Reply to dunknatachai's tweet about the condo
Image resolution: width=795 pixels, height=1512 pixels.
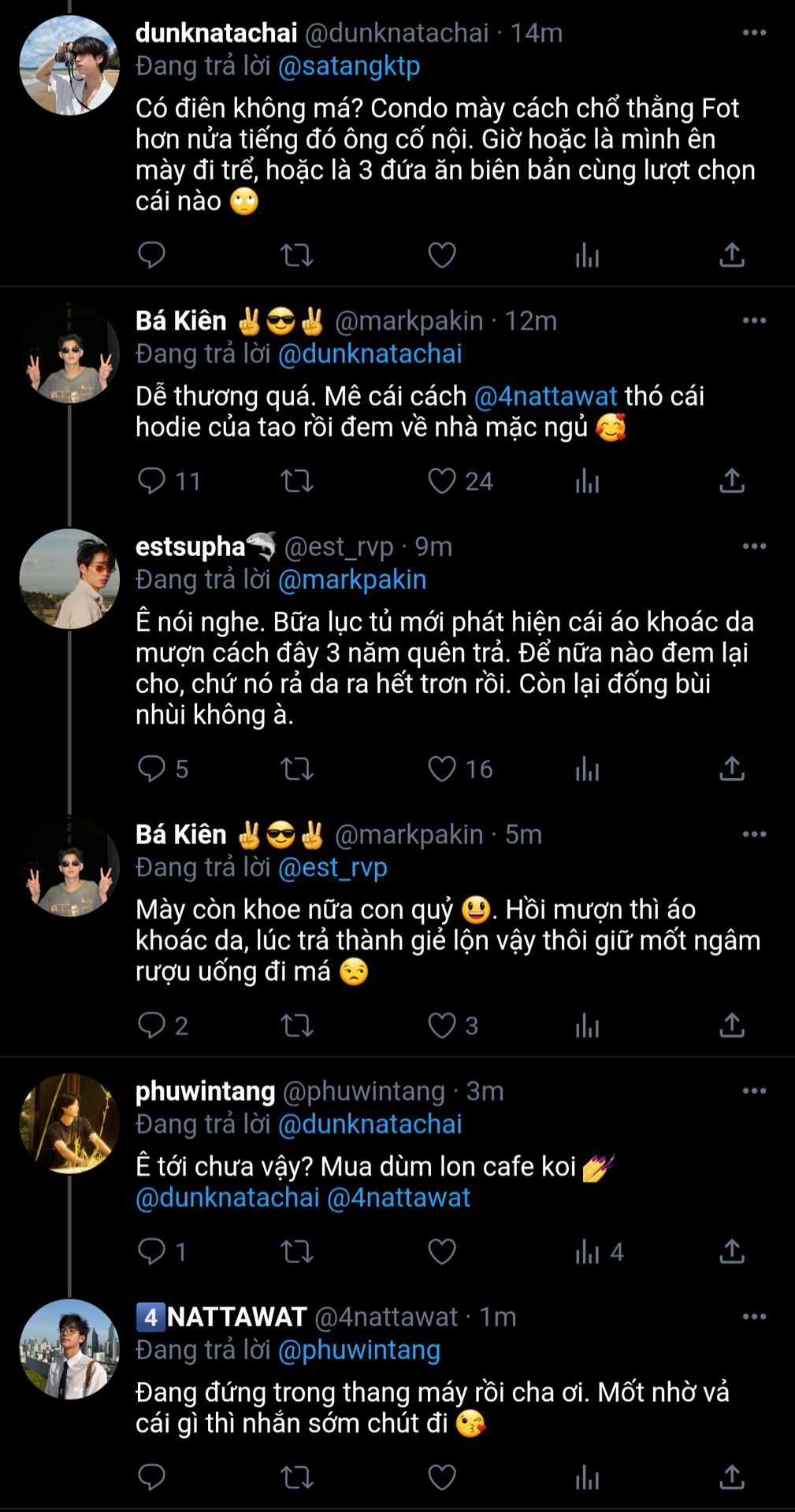[x=151, y=255]
